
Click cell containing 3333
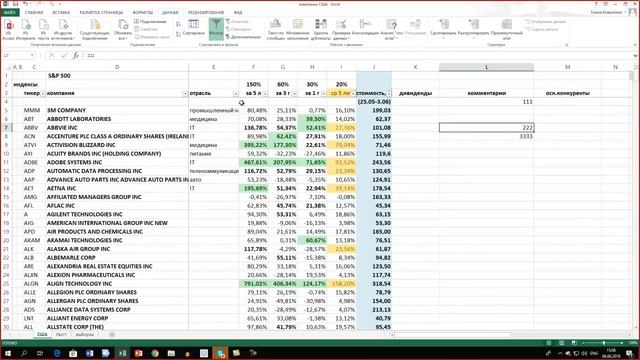(486, 136)
